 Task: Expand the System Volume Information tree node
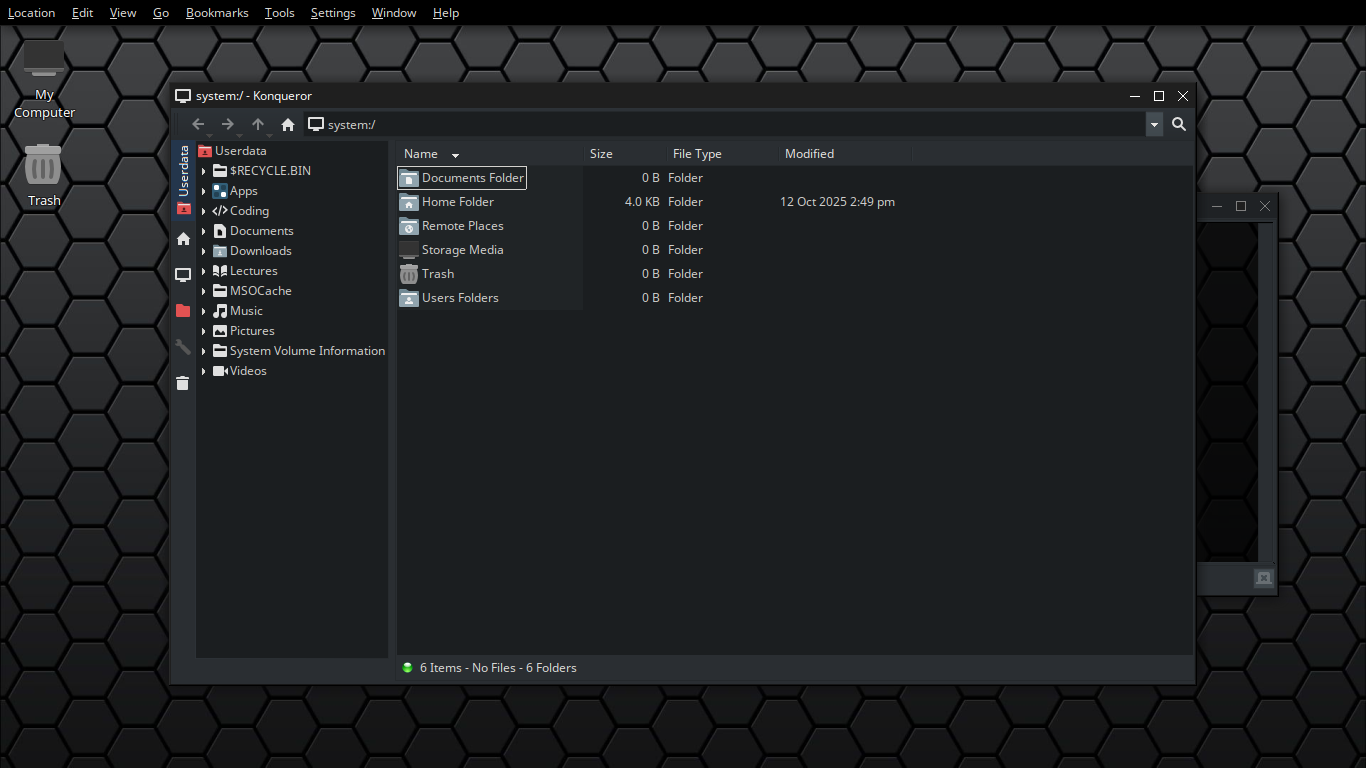click(x=204, y=351)
